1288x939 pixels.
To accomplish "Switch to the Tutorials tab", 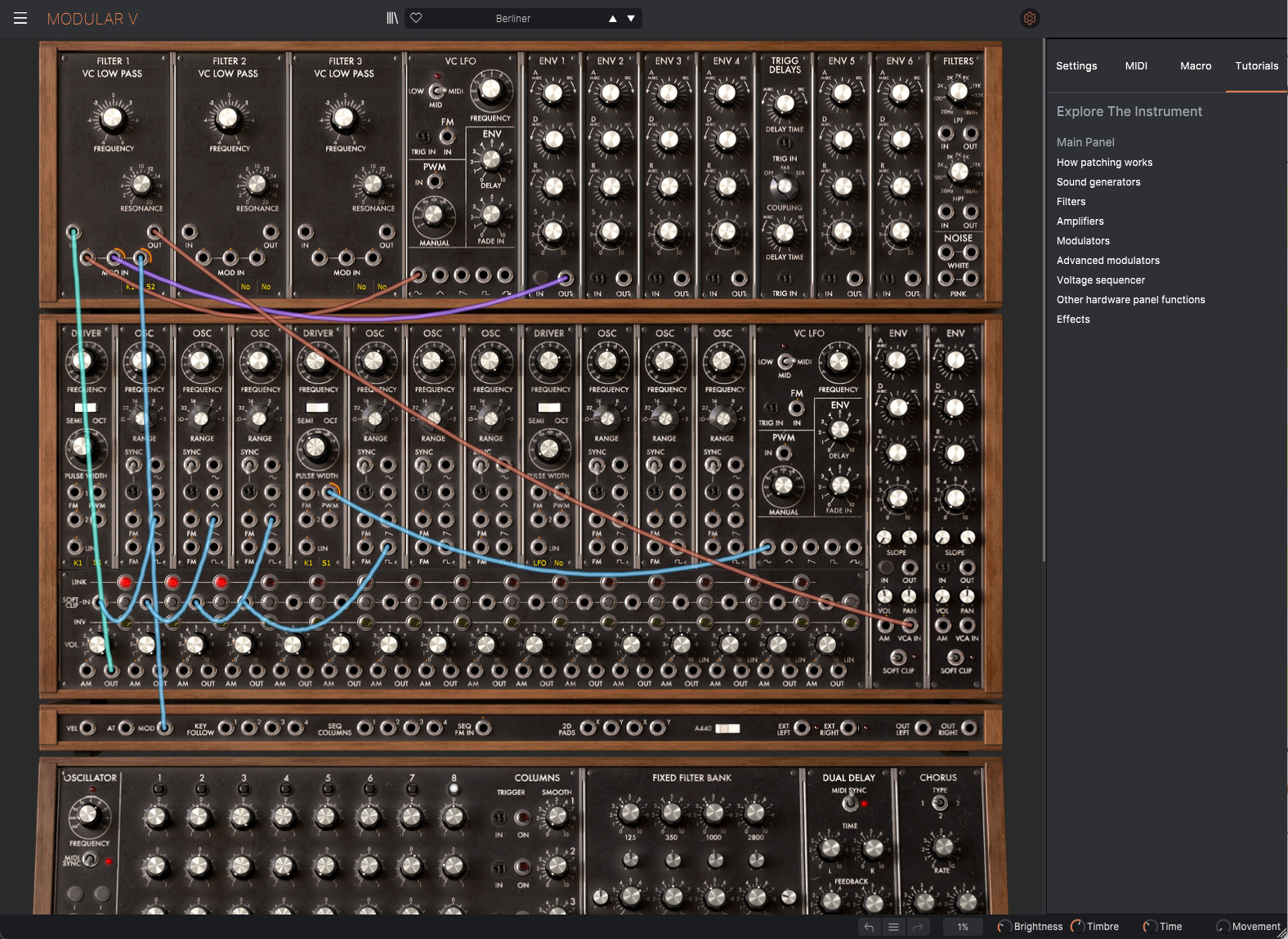I will (x=1256, y=66).
